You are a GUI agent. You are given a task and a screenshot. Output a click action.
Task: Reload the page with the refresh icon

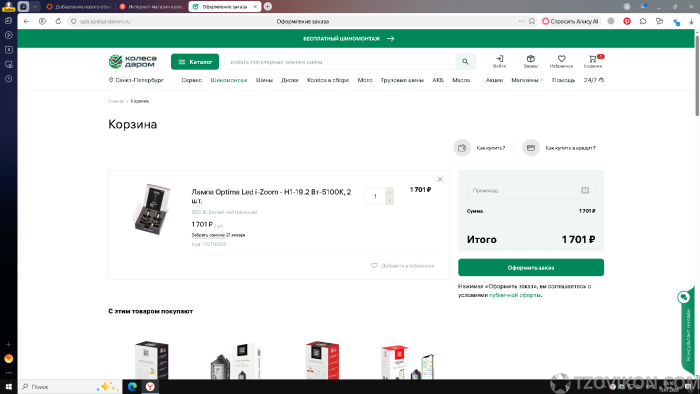tap(58, 21)
